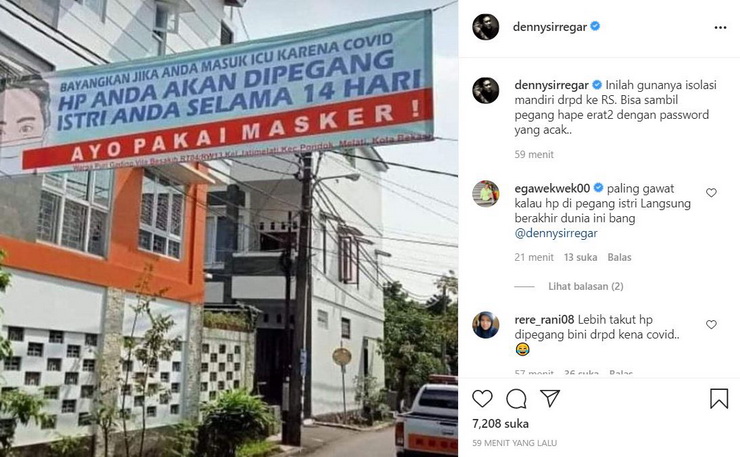View the 7,208 suka likes list
740x457 pixels.
[x=500, y=423]
